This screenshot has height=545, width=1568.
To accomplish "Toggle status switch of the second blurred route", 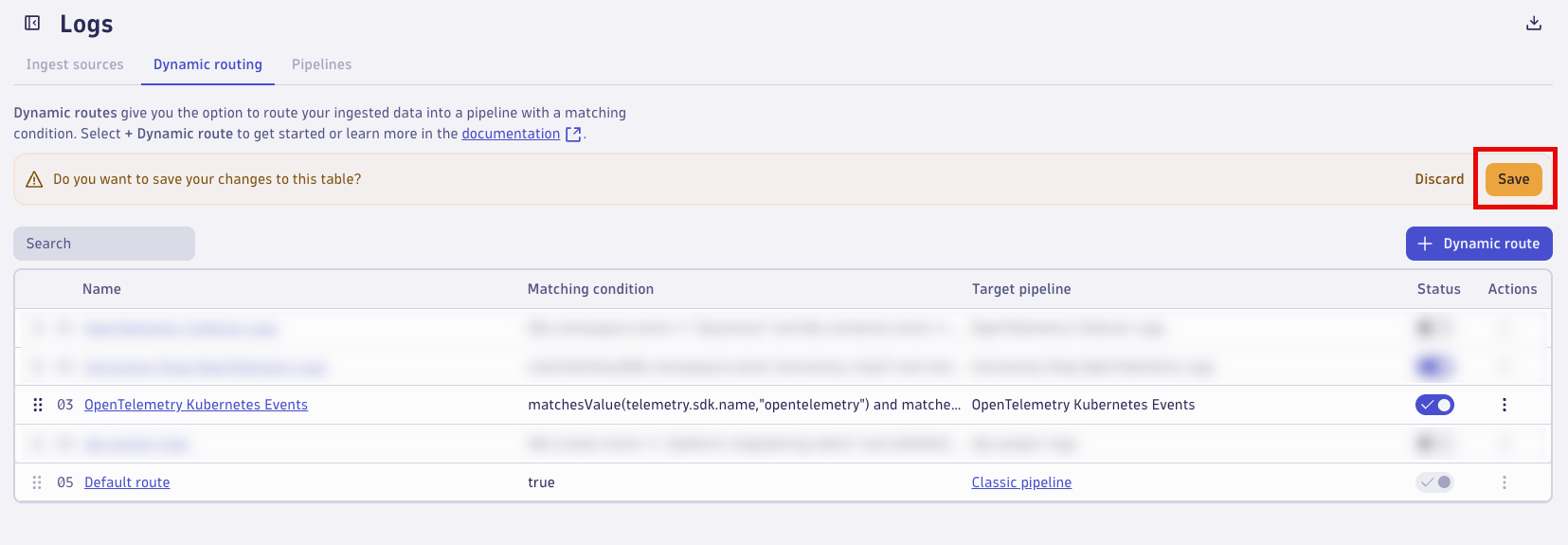I will 1434,366.
